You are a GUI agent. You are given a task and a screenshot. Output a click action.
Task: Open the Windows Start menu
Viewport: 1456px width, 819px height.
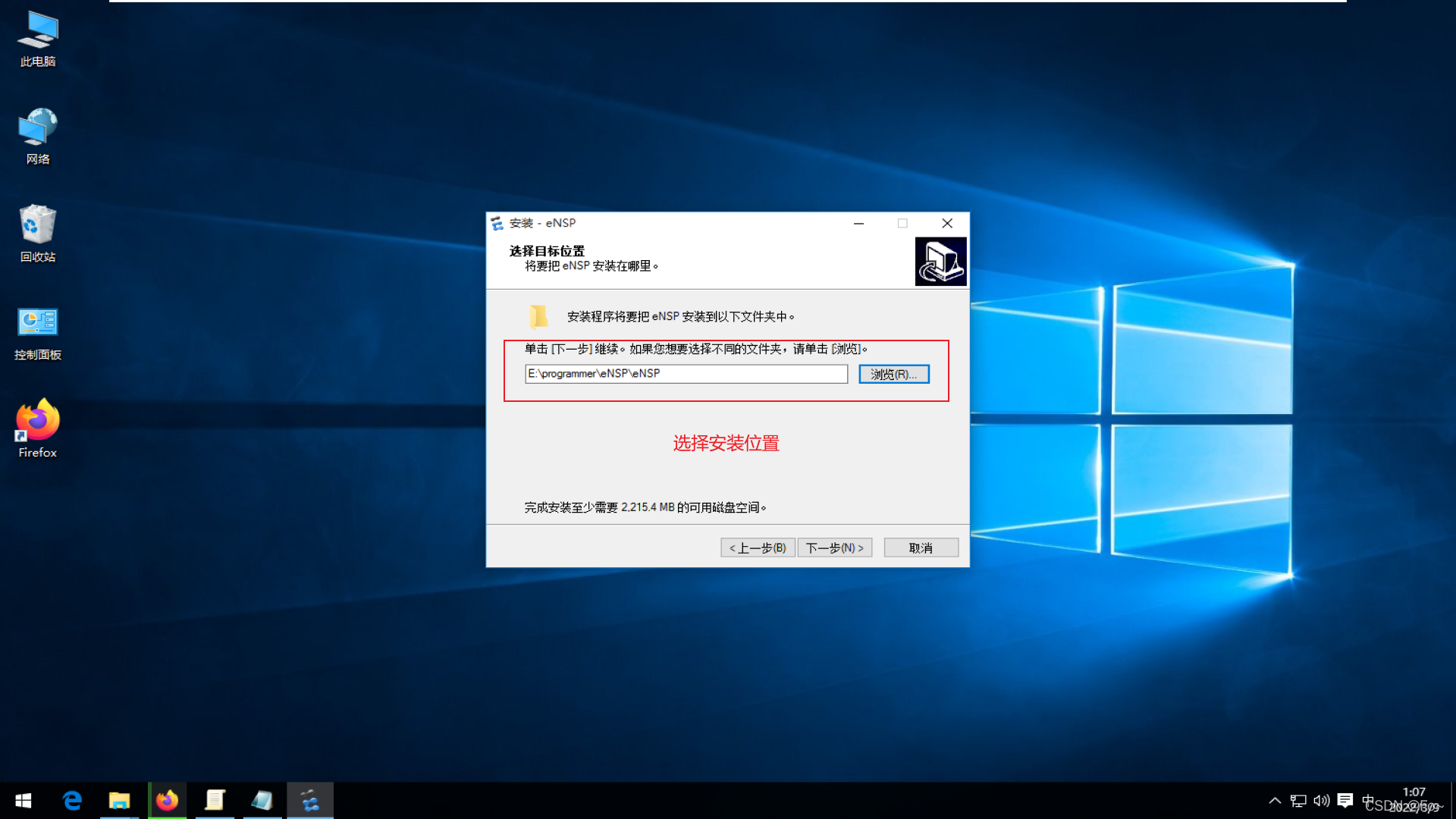tap(24, 801)
